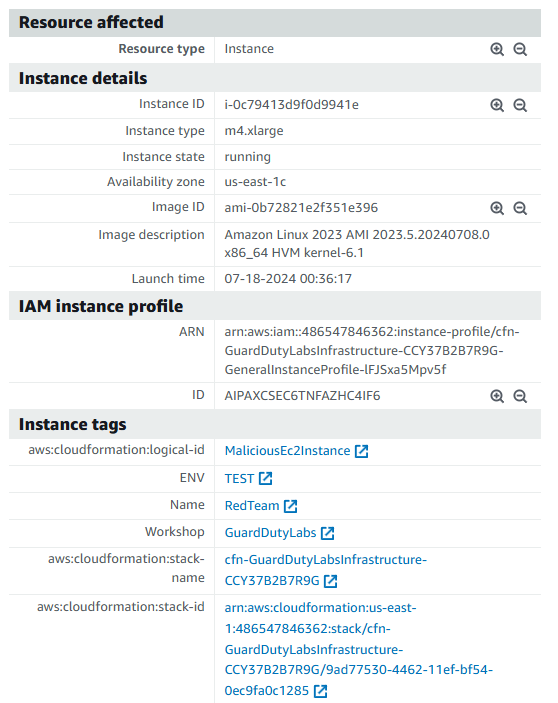The image size is (558, 703).
Task: Zoom-in filter icon for instance profile ID
Action: click(497, 396)
